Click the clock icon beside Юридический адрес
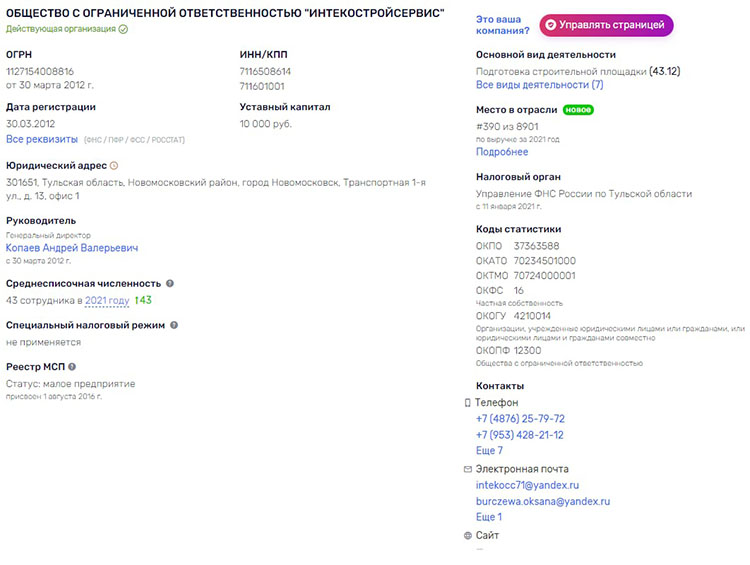 click(114, 165)
